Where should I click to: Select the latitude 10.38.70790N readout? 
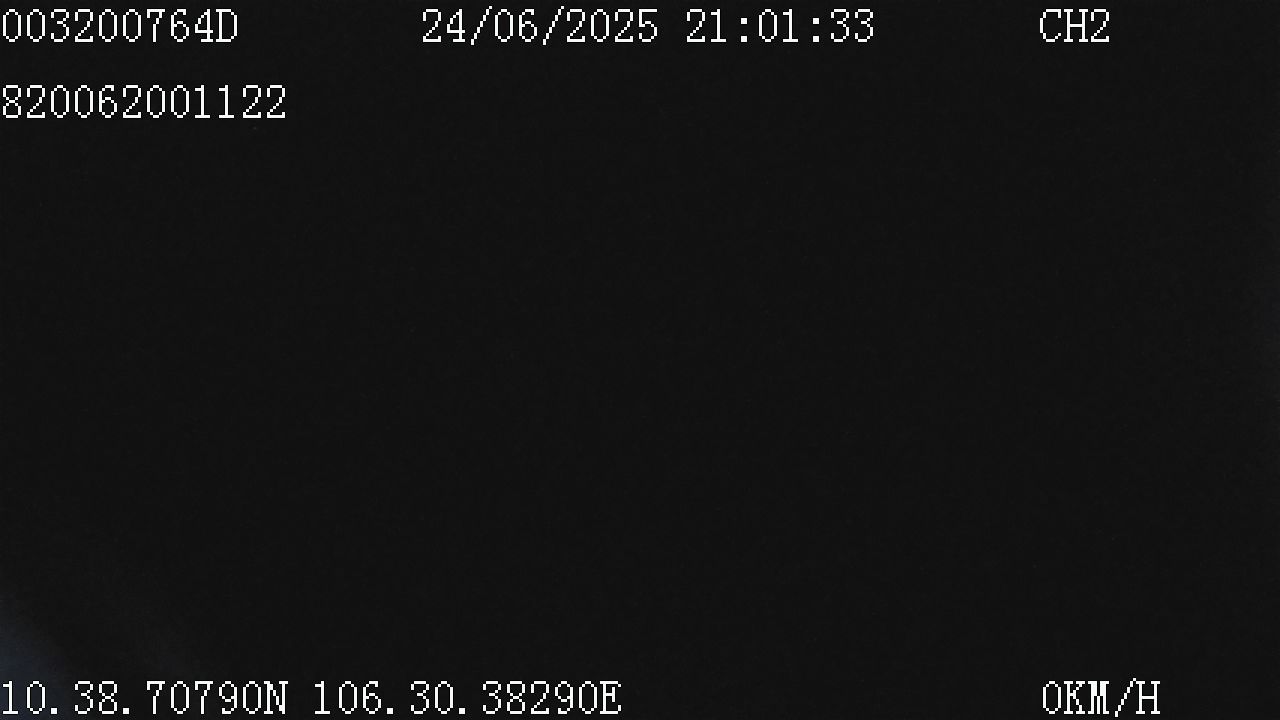[x=144, y=698]
